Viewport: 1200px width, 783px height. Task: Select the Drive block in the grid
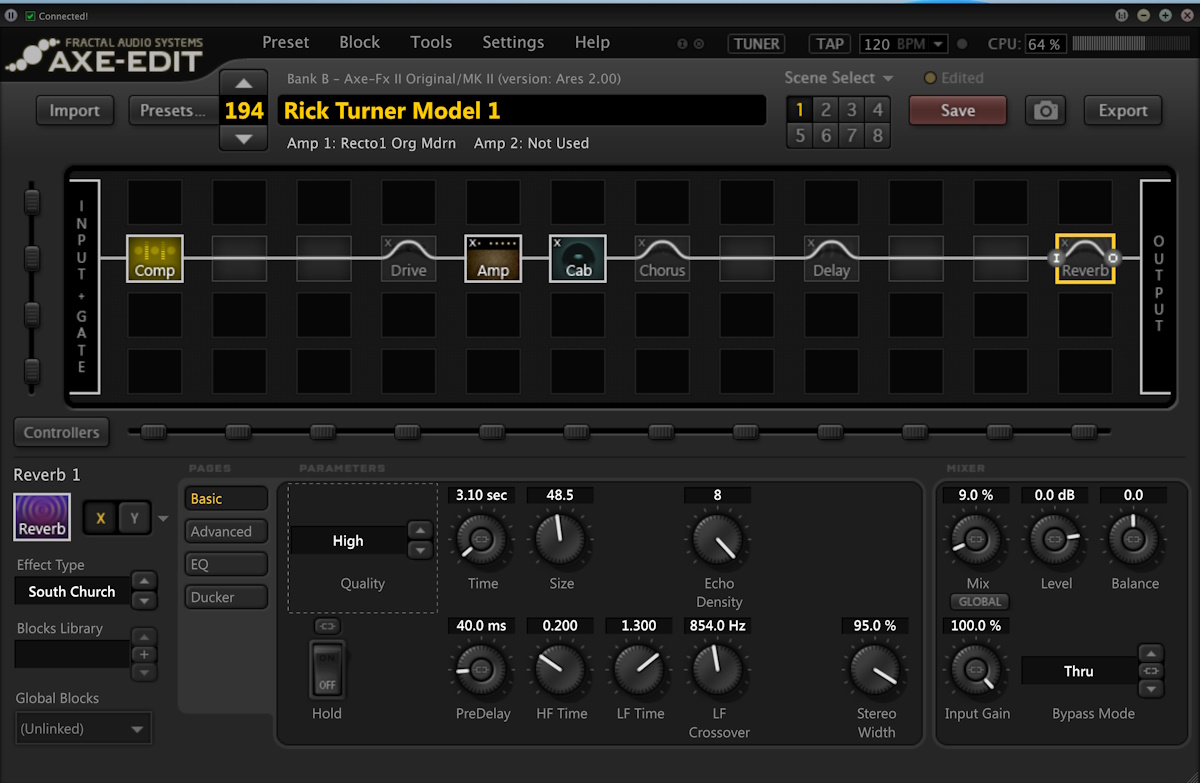click(408, 258)
